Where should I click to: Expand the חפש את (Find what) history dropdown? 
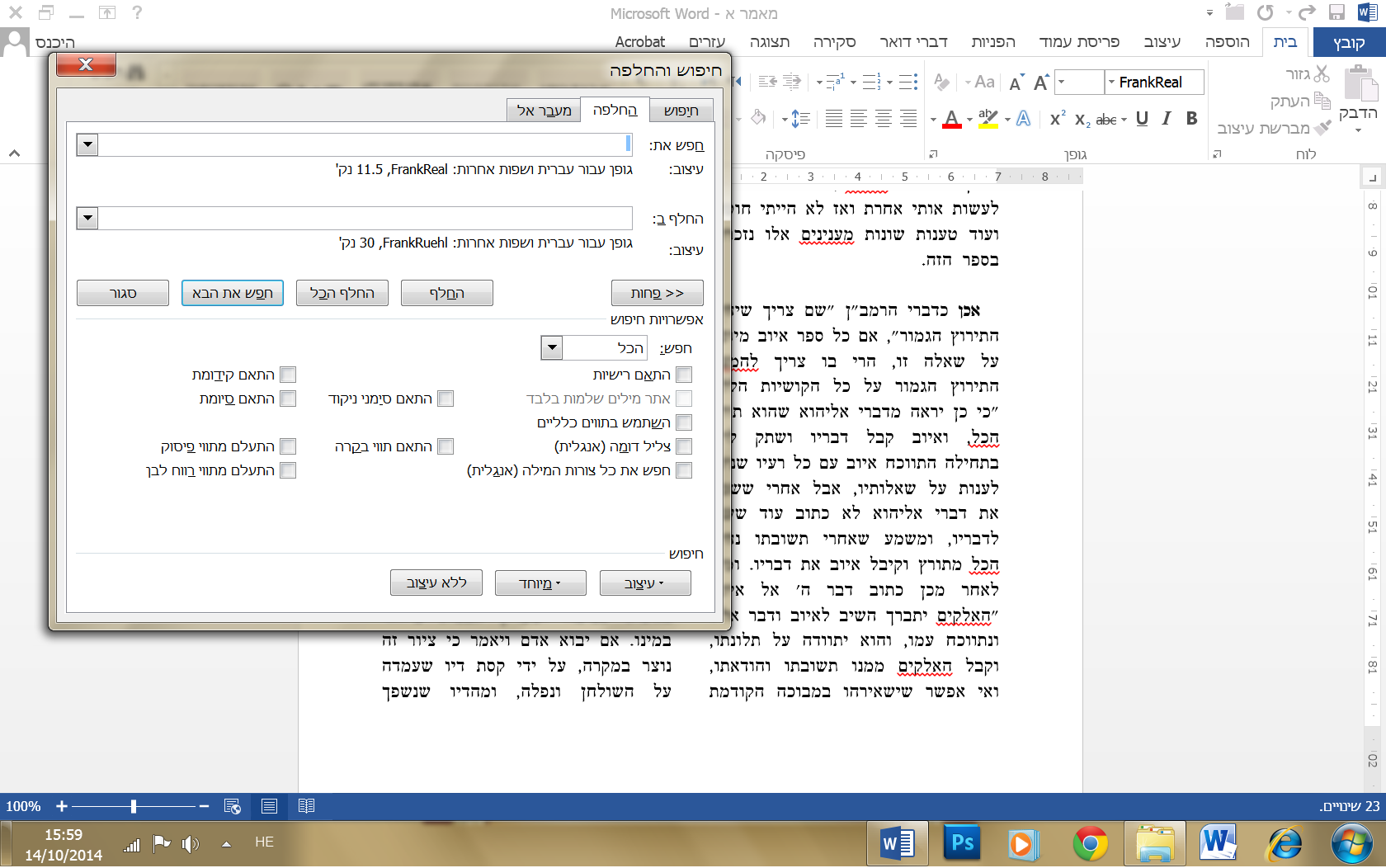[87, 145]
